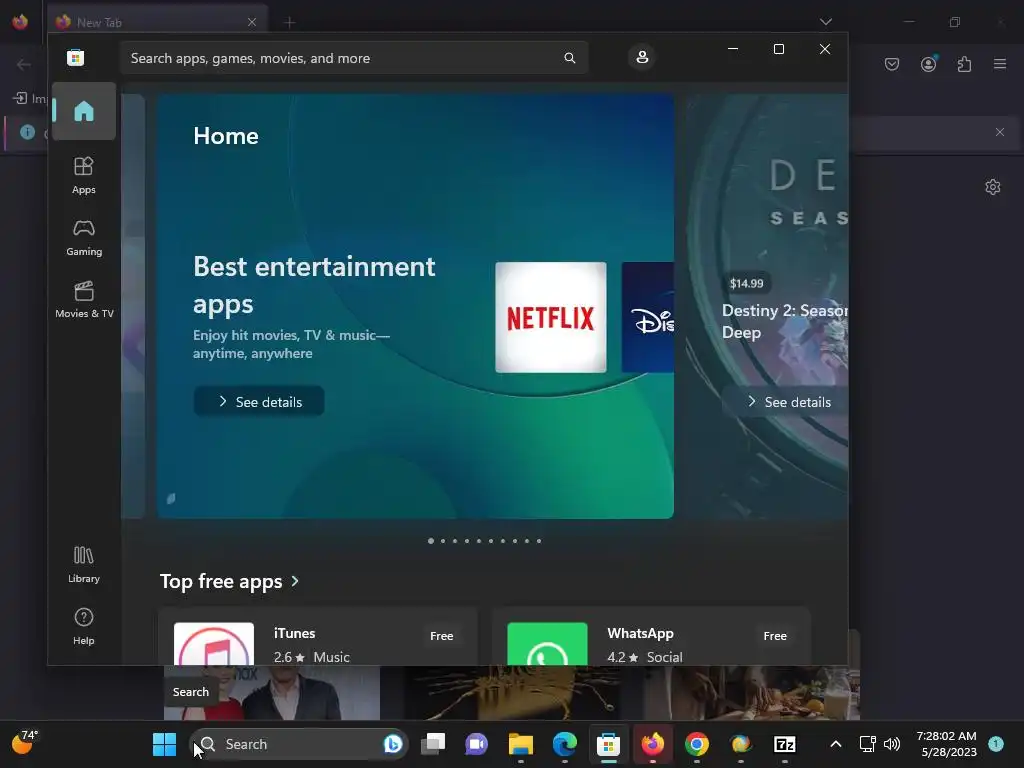This screenshot has width=1024, height=768.
Task: Open the Firefox list all tabs dropdown
Action: pyautogui.click(x=825, y=22)
